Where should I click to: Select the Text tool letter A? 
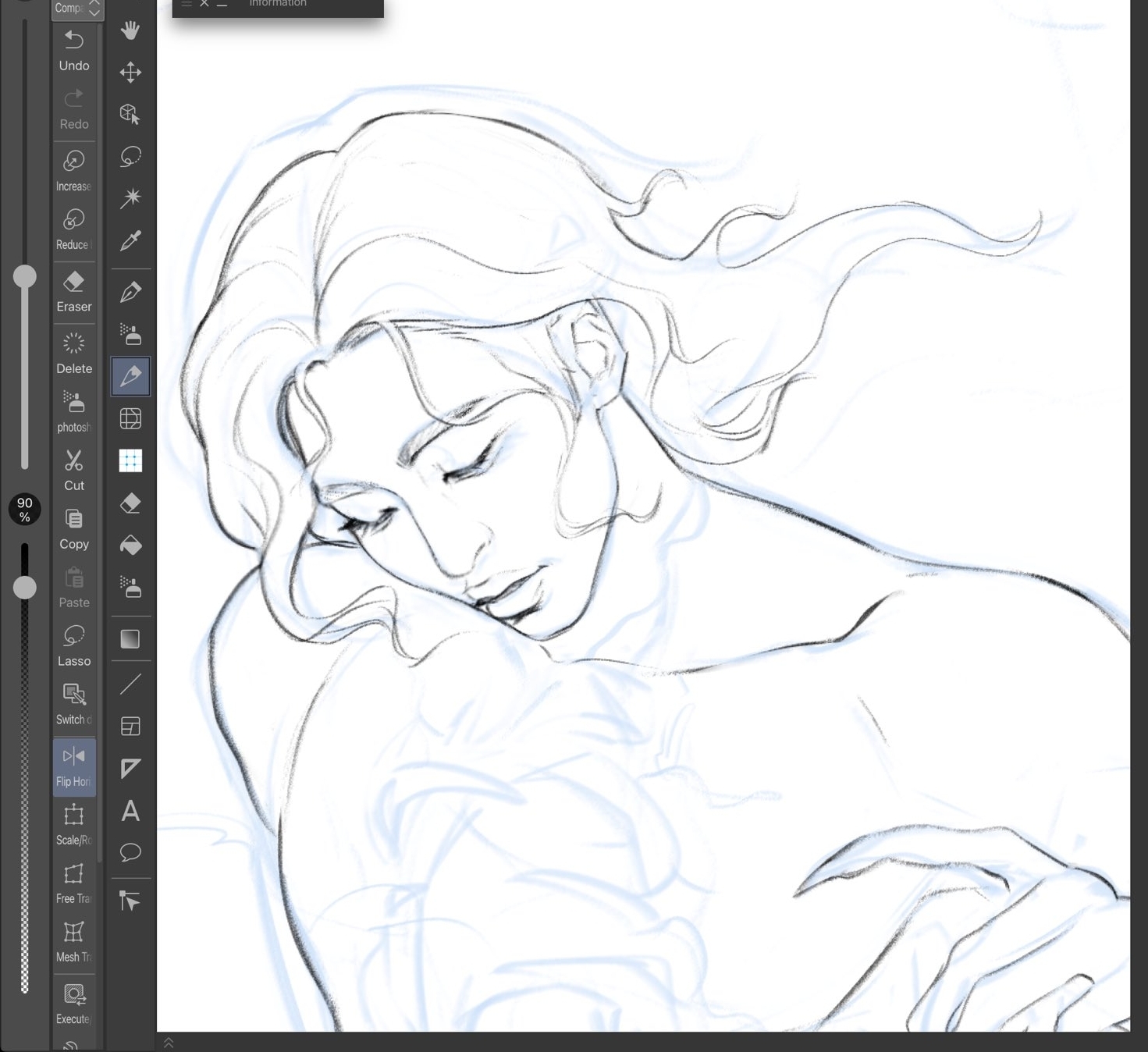click(x=130, y=811)
